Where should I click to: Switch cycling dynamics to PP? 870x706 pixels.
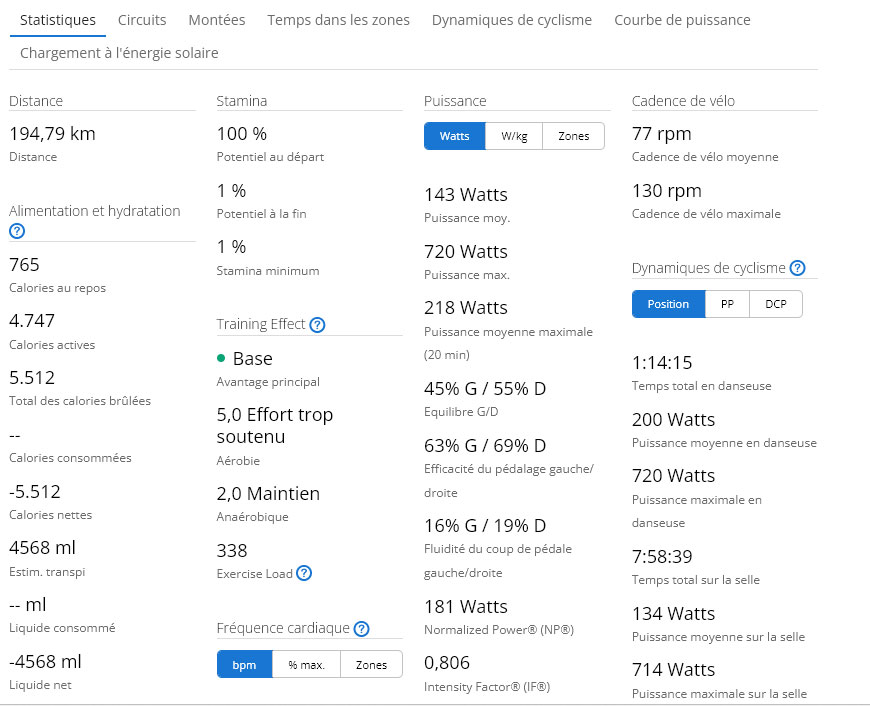727,304
